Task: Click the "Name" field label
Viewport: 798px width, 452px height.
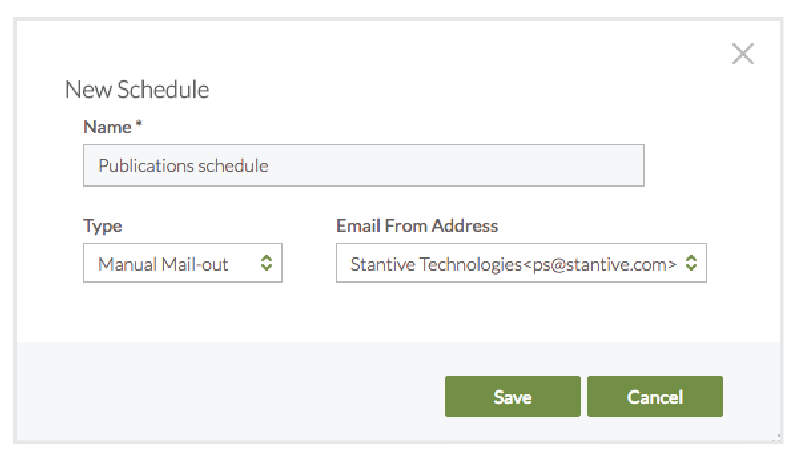Action: click(106, 127)
